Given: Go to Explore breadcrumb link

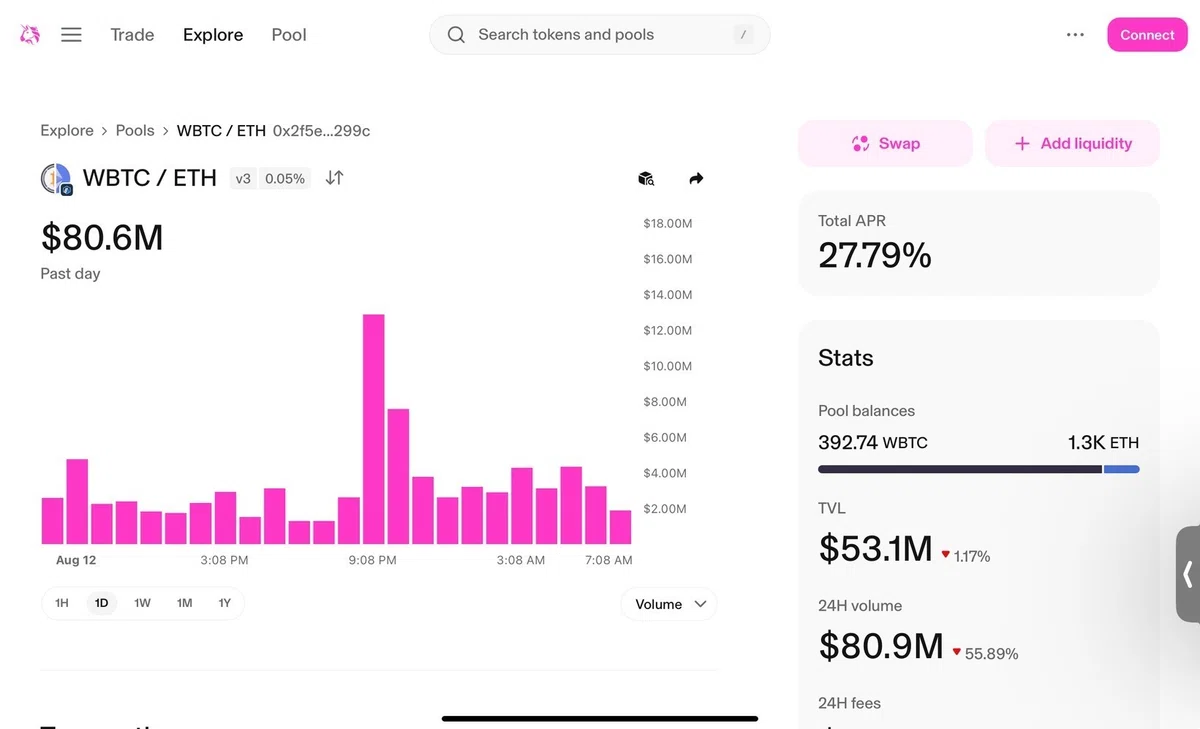Looking at the screenshot, I should pos(67,131).
